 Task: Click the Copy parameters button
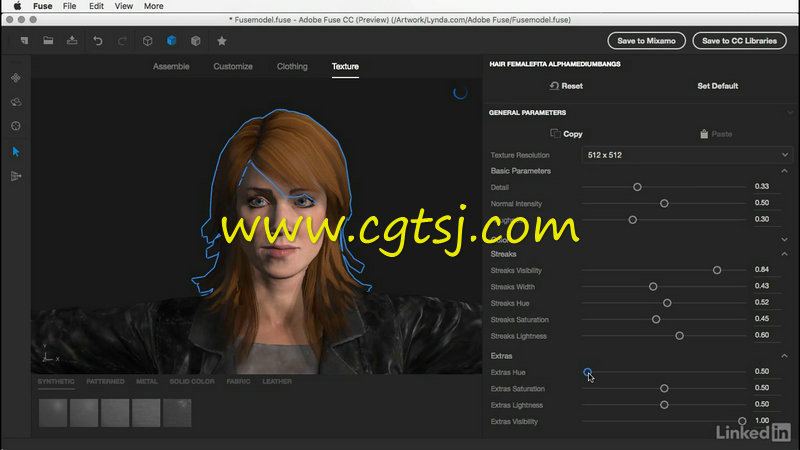[x=566, y=134]
